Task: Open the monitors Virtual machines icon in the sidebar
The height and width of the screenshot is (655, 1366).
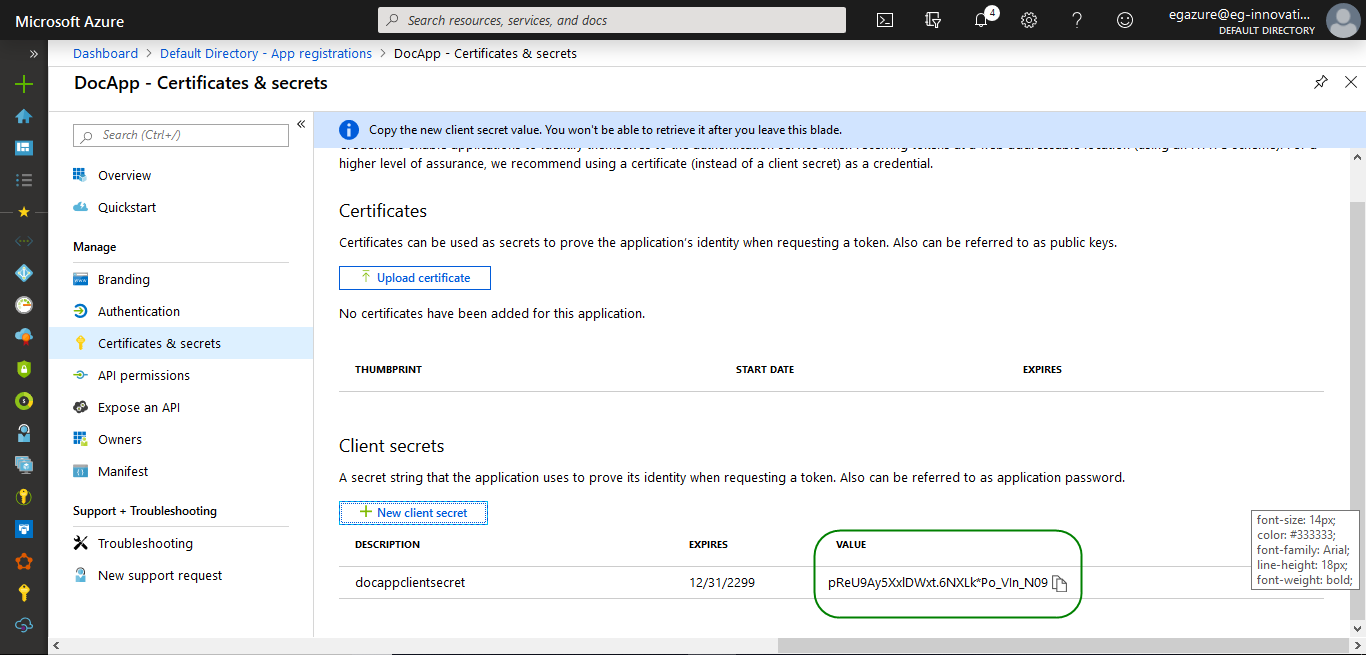Action: (24, 465)
